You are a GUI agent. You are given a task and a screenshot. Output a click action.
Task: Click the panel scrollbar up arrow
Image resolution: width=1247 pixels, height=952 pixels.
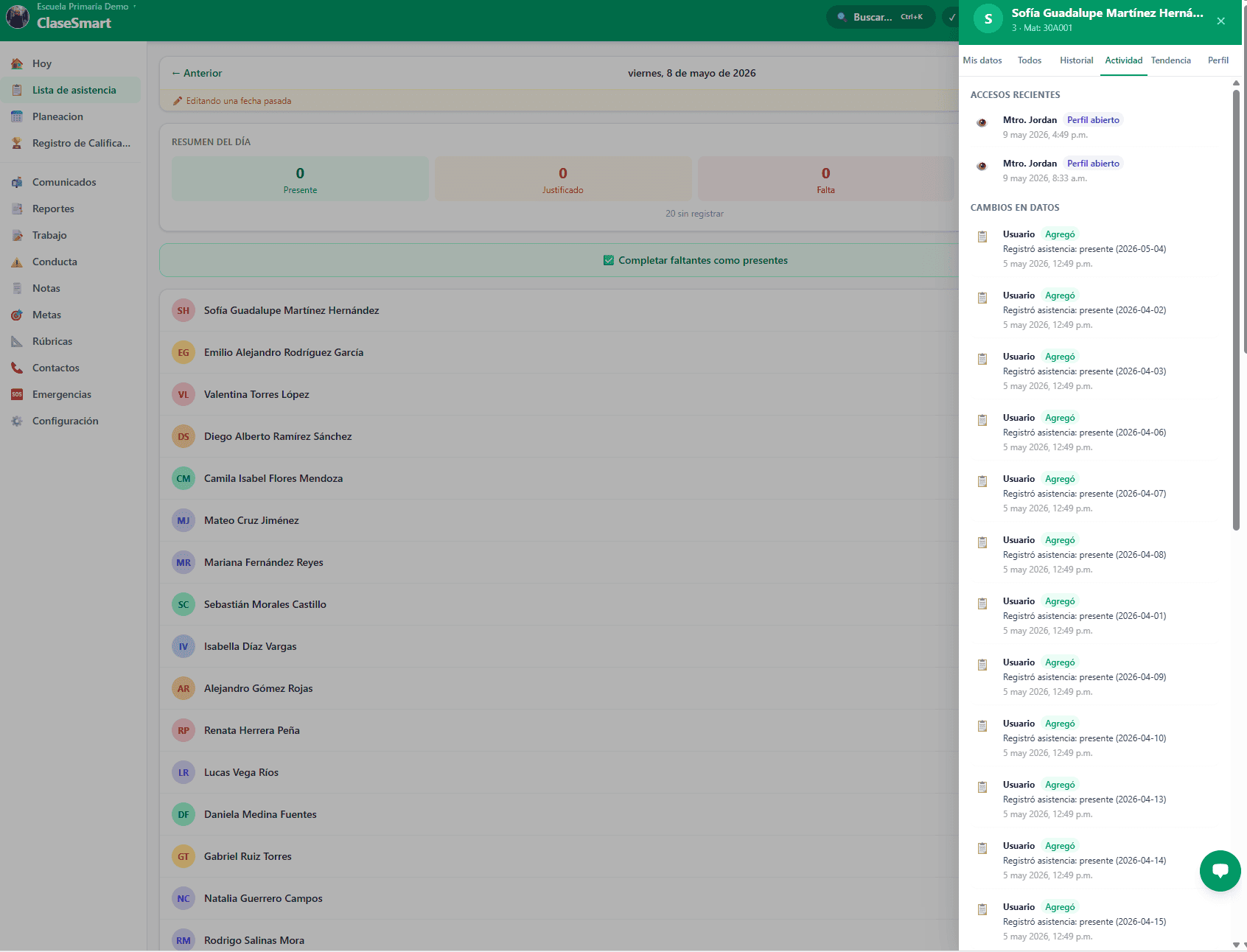pos(1236,83)
